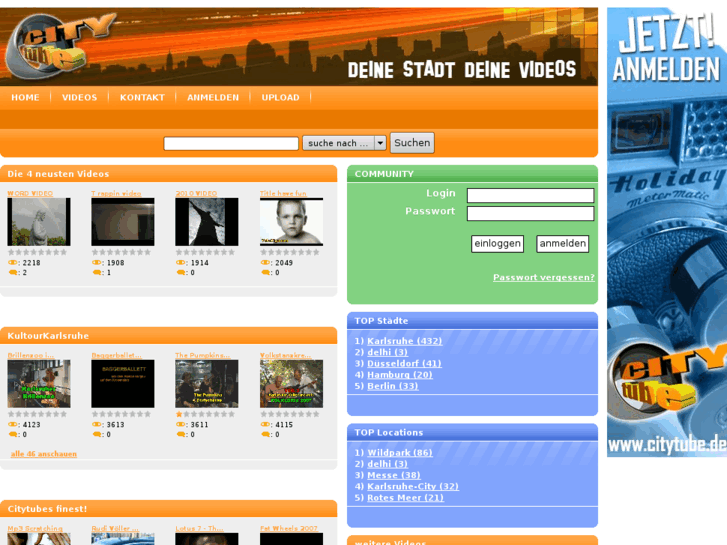Image resolution: width=727 pixels, height=545 pixels.
Task: Click the 'Jetzt! Anmelden' banner ad
Action: (x=667, y=232)
